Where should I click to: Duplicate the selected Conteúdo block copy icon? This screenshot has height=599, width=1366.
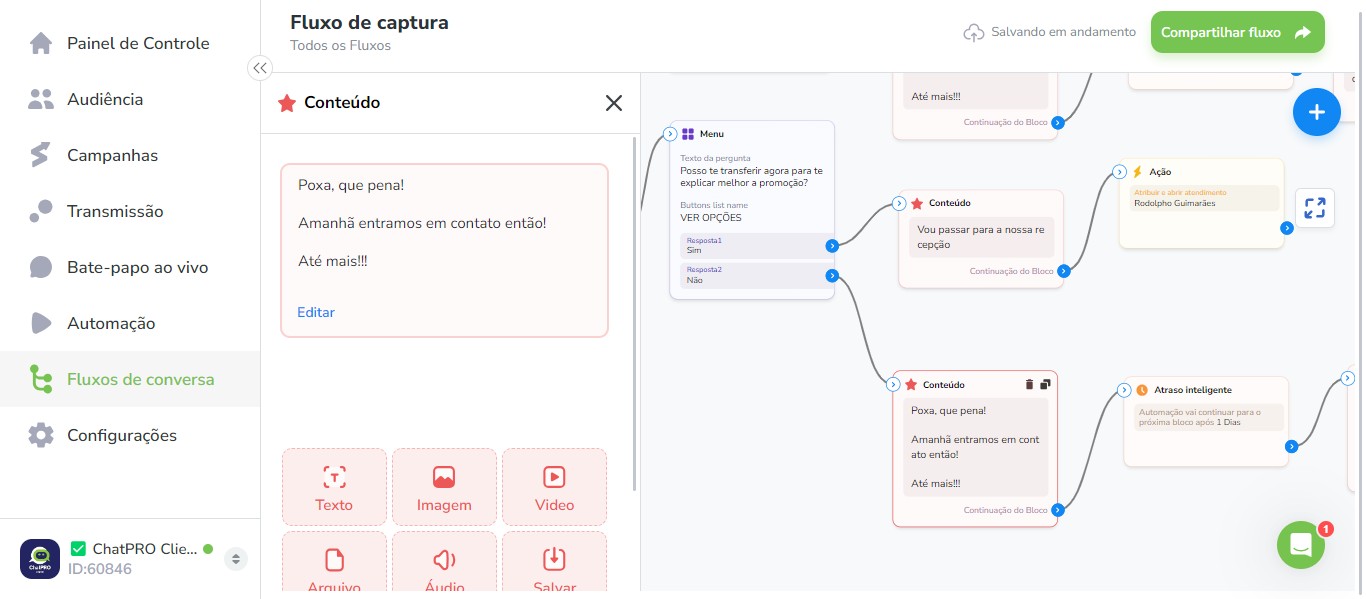(x=1045, y=384)
